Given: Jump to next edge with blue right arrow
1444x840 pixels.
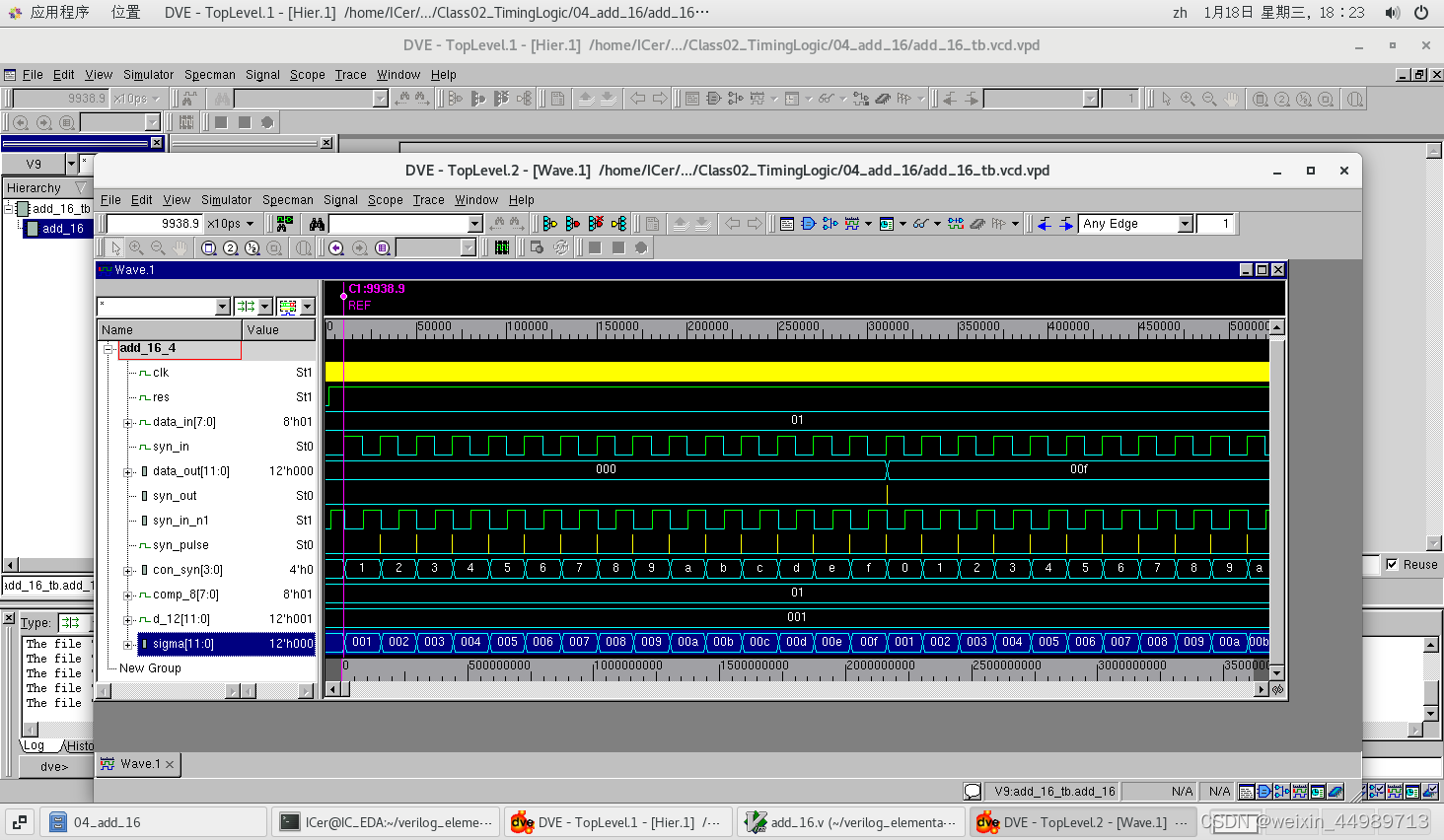Looking at the screenshot, I should (1066, 224).
